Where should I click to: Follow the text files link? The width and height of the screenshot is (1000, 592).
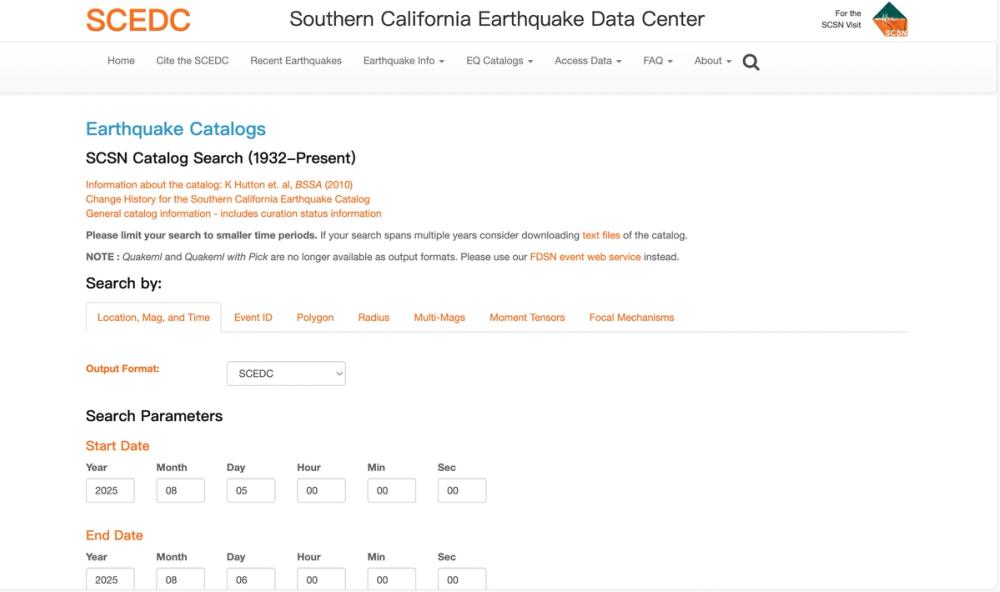(601, 235)
